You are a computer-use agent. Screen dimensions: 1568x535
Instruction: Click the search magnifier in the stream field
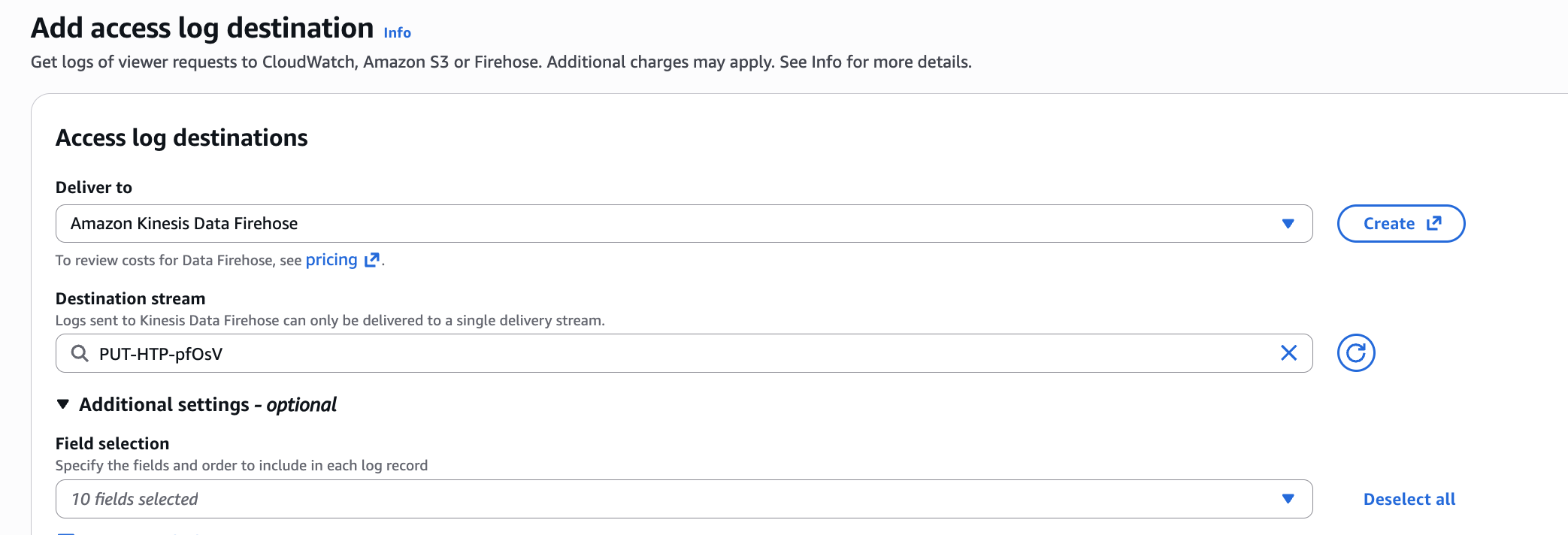tap(80, 353)
